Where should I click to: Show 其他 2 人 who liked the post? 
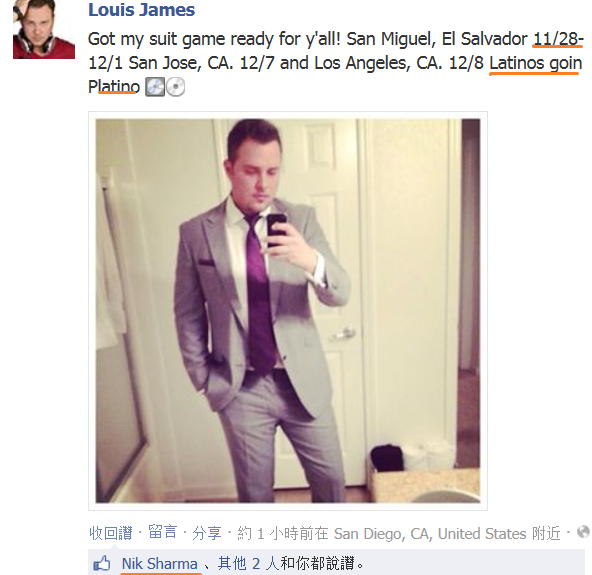(248, 564)
